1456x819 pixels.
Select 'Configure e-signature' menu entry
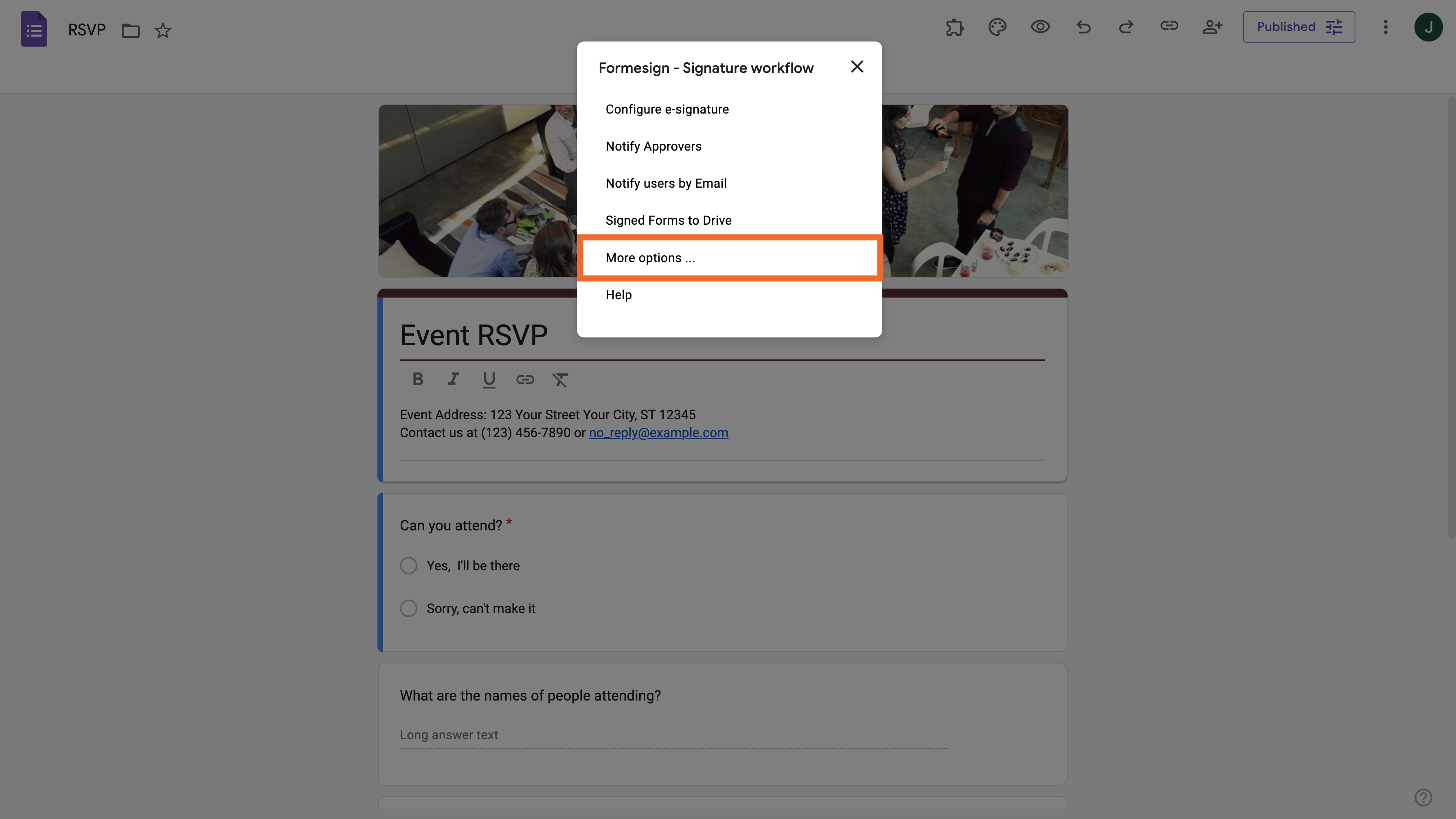pos(667,109)
